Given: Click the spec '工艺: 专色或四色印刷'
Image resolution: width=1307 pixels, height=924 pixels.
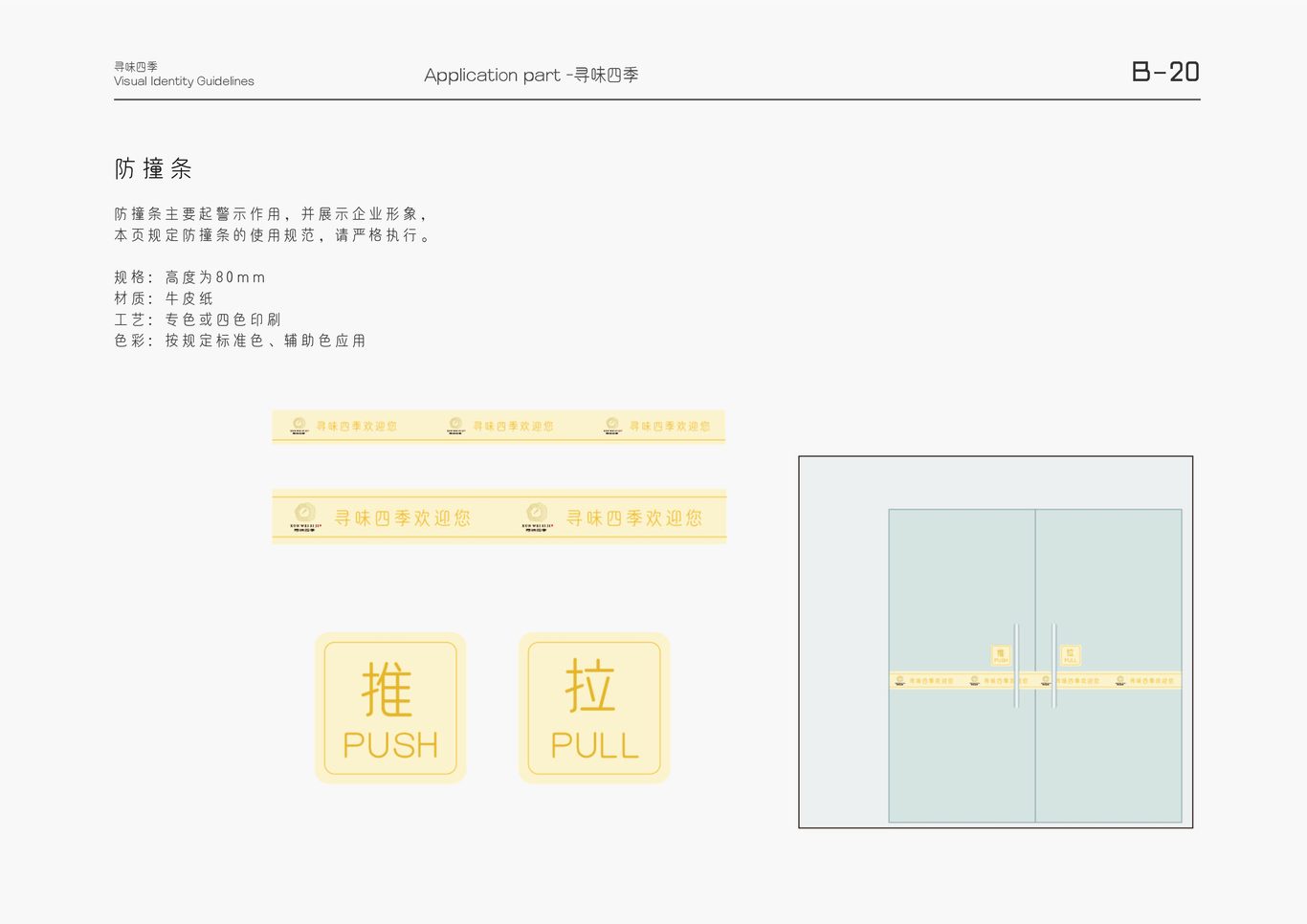Looking at the screenshot, I should (198, 319).
